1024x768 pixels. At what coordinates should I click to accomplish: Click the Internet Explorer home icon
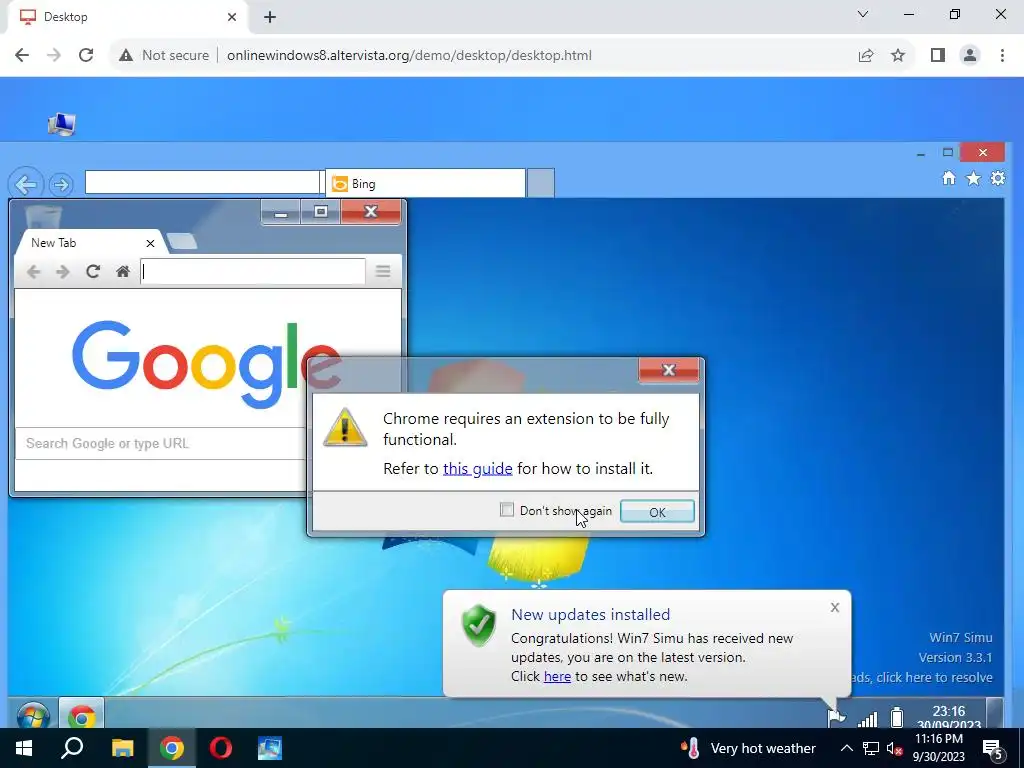[949, 178]
